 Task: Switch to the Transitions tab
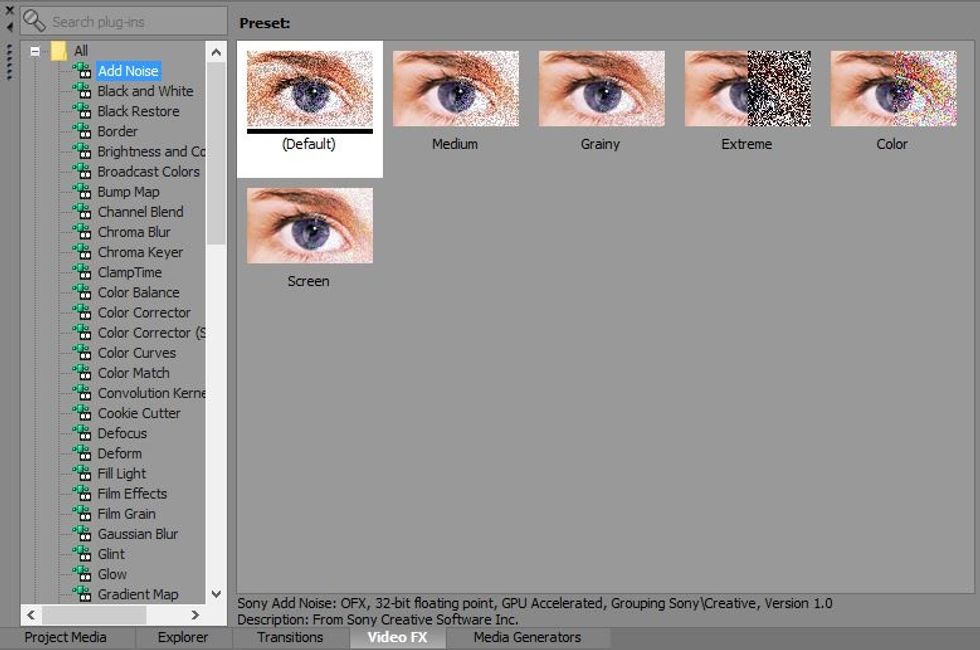[289, 637]
